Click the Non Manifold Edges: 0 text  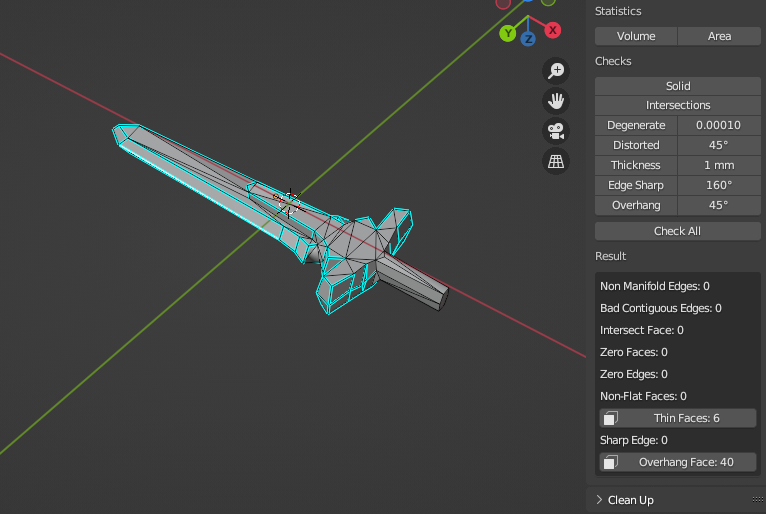point(655,286)
